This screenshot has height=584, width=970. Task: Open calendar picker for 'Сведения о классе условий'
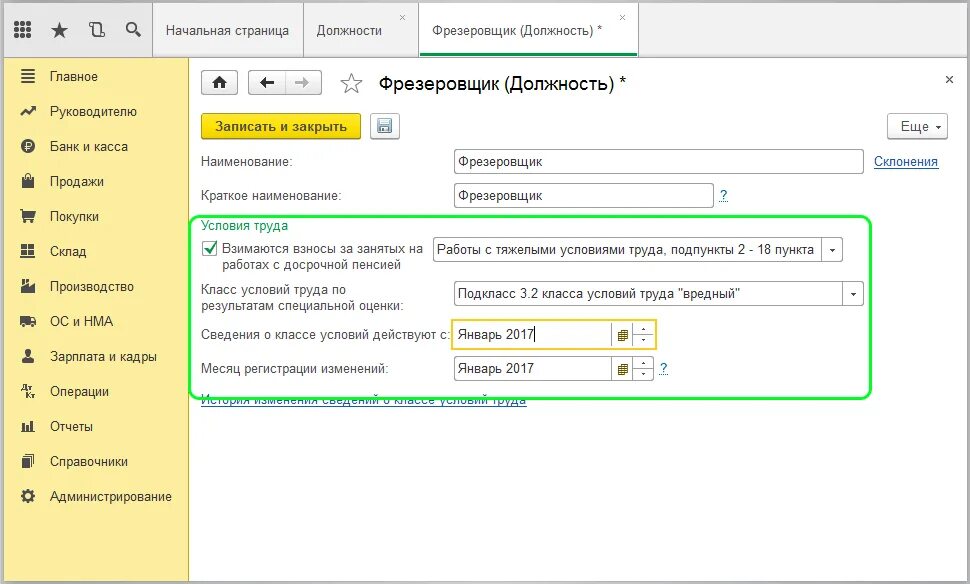point(622,334)
